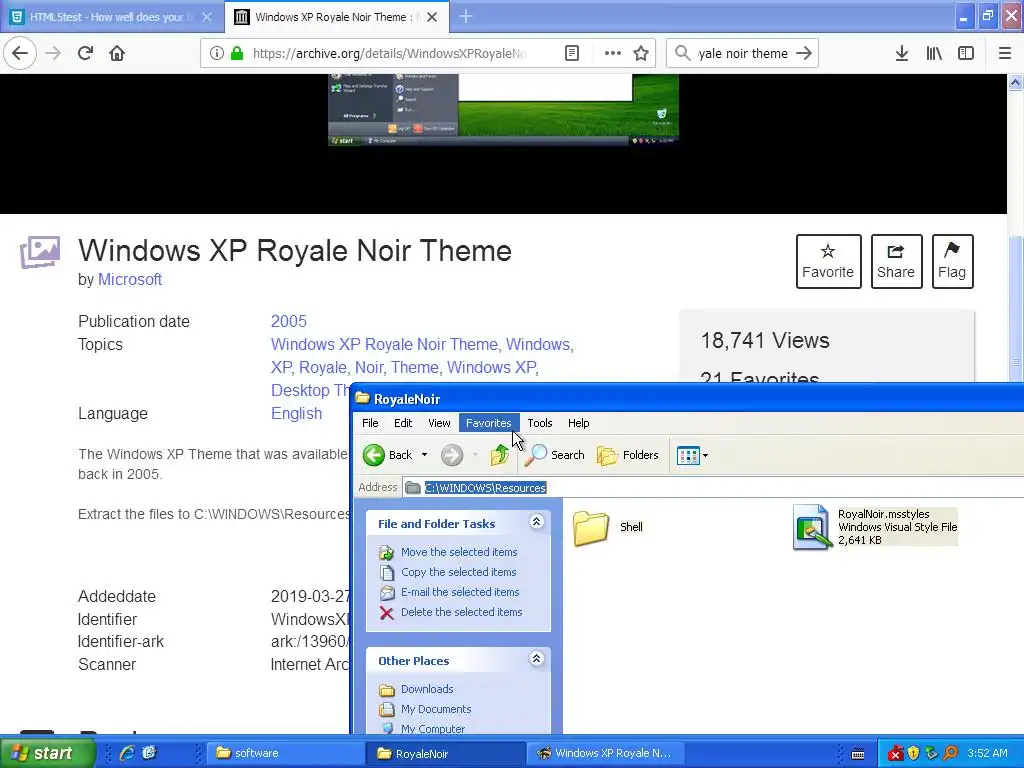Bookmark this page with star icon
Screen dimensions: 1024x768
coord(641,53)
